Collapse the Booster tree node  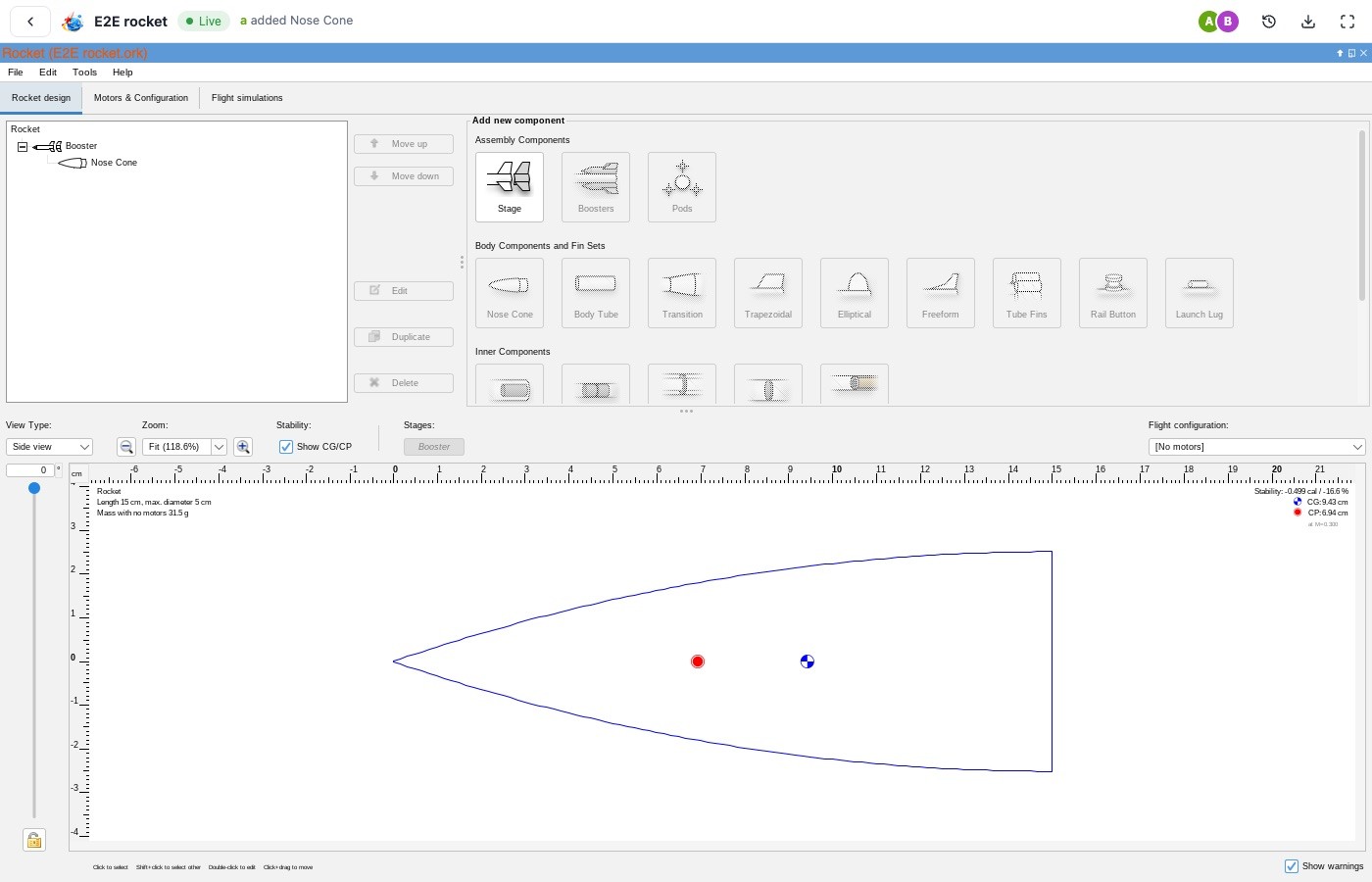point(23,147)
